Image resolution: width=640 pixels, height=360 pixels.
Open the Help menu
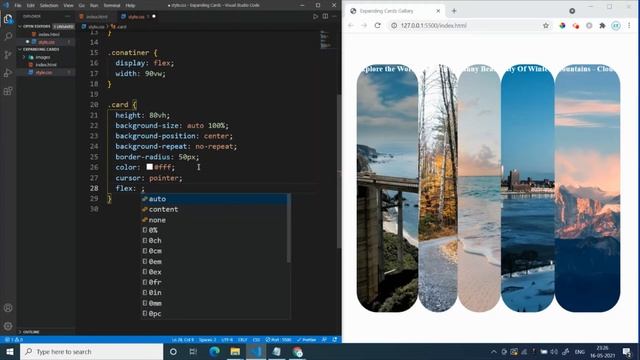coord(130,5)
